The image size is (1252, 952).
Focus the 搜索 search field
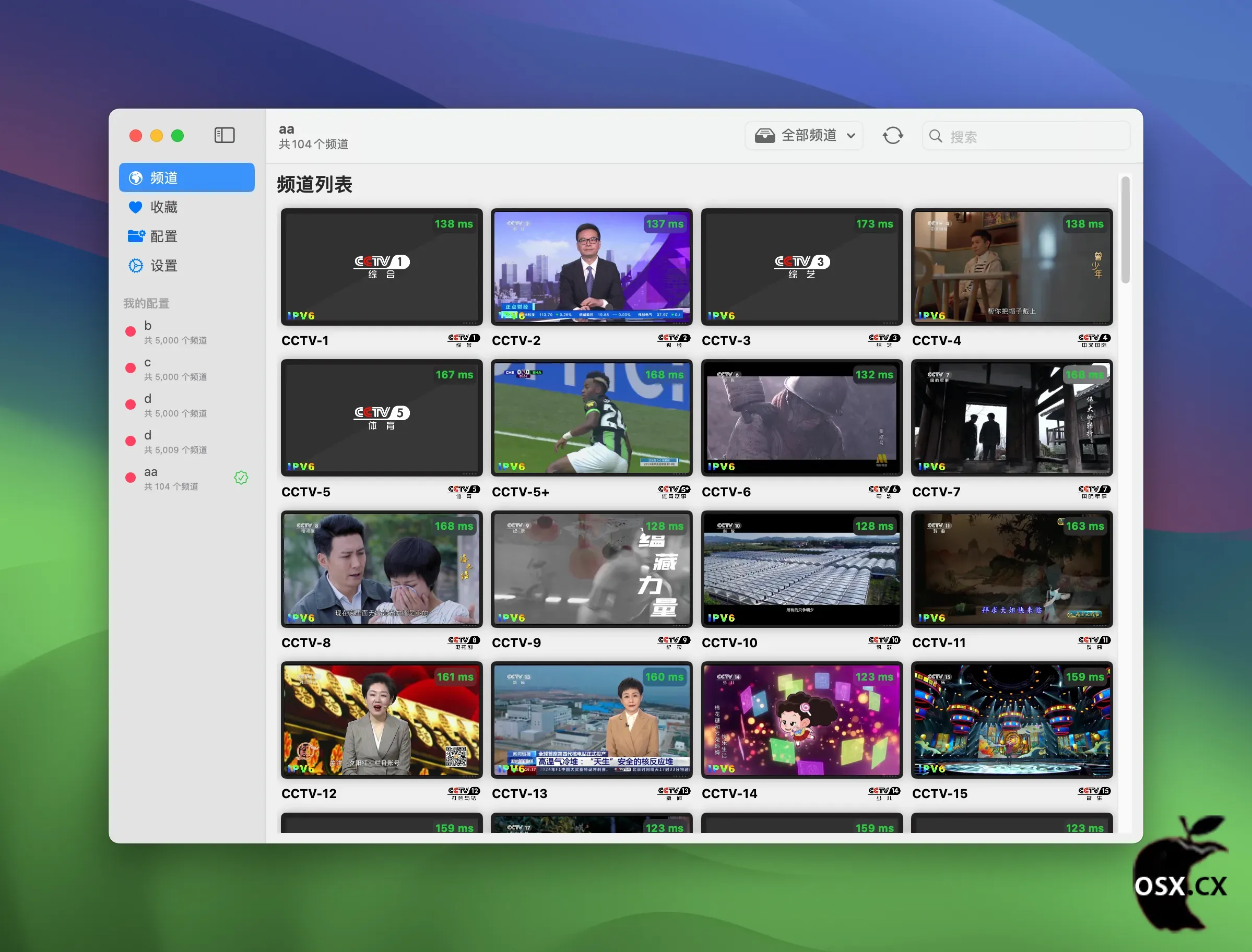click(x=1026, y=136)
